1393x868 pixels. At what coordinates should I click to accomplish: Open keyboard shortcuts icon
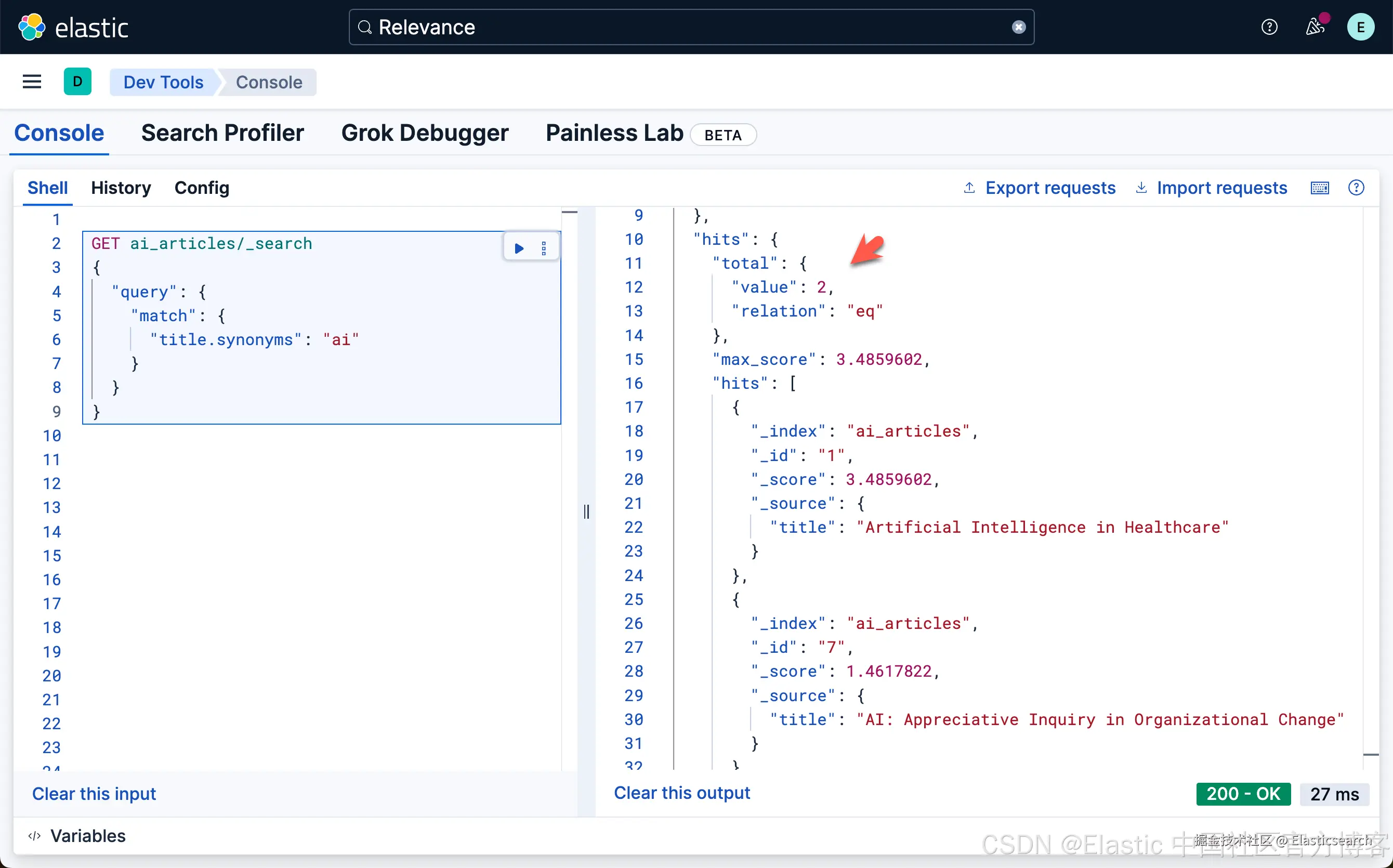[1320, 188]
